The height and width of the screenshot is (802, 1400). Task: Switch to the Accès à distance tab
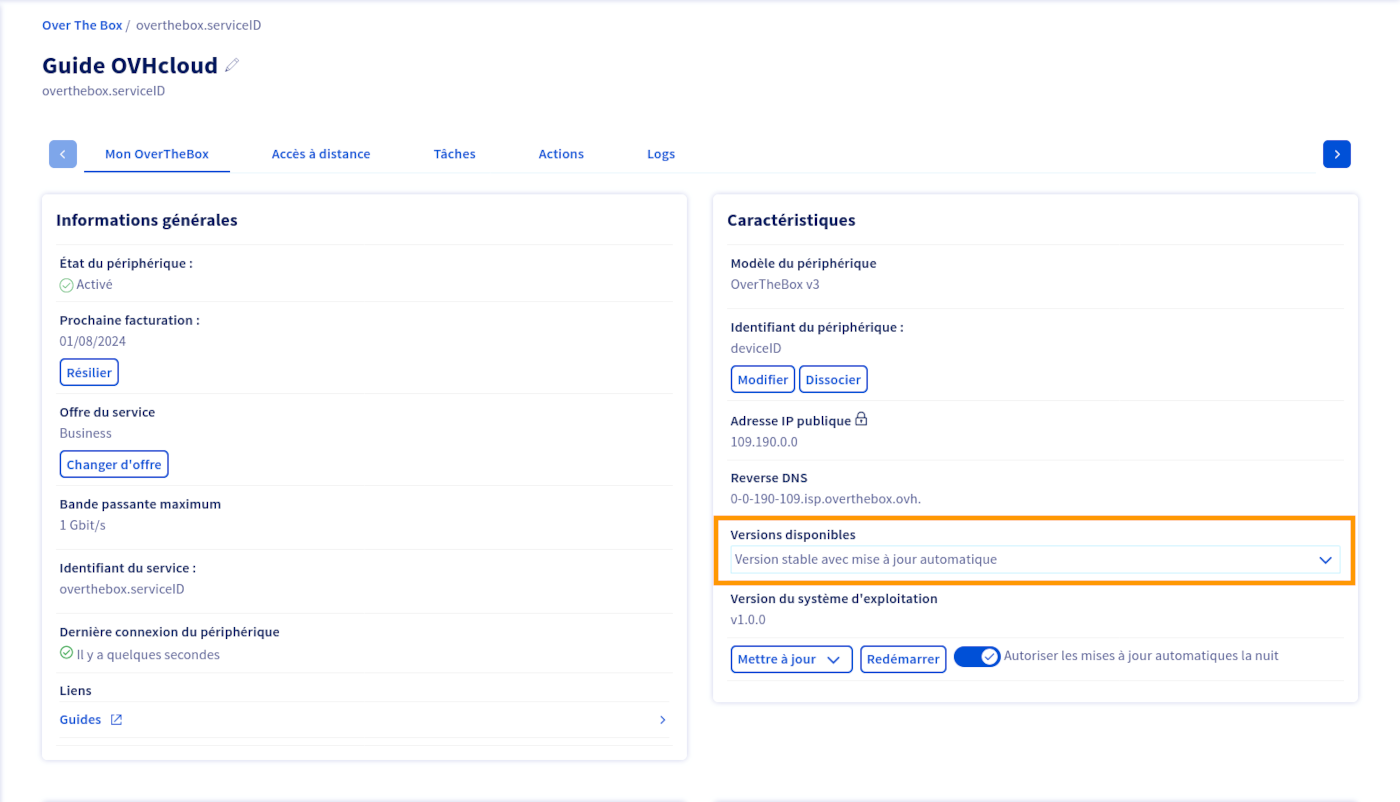(x=321, y=154)
